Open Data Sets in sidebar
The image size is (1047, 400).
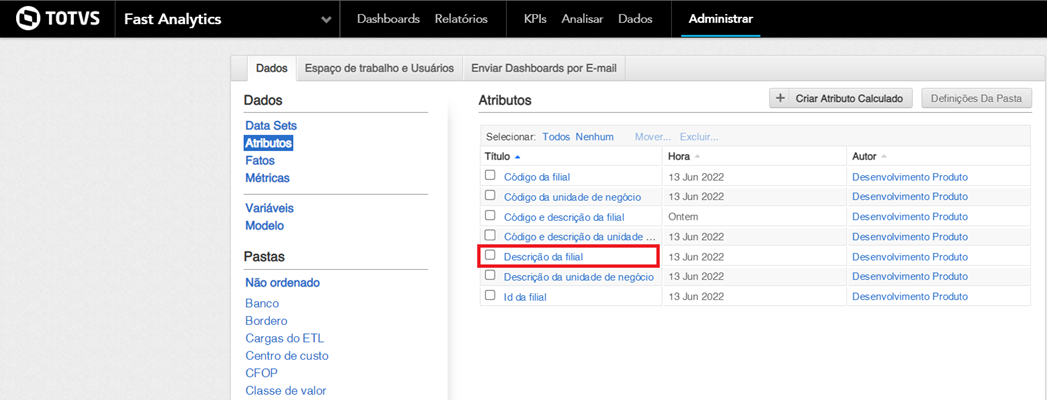coord(271,126)
